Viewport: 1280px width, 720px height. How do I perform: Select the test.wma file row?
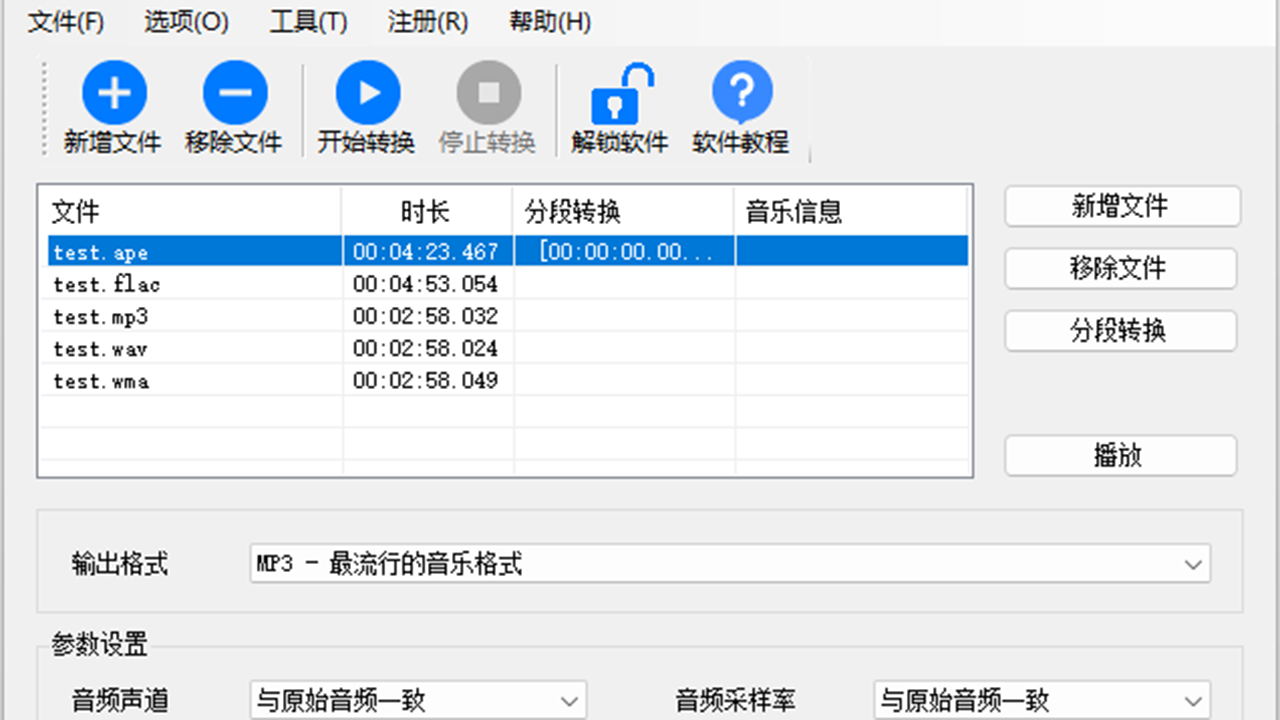pyautogui.click(x=102, y=381)
